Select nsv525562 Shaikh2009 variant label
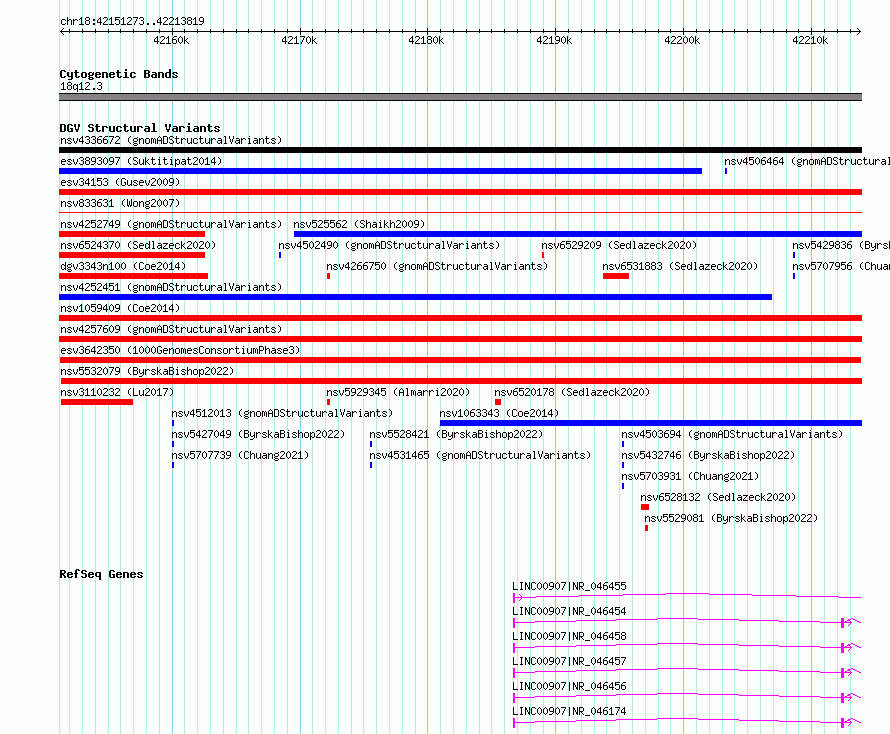 click(359, 224)
